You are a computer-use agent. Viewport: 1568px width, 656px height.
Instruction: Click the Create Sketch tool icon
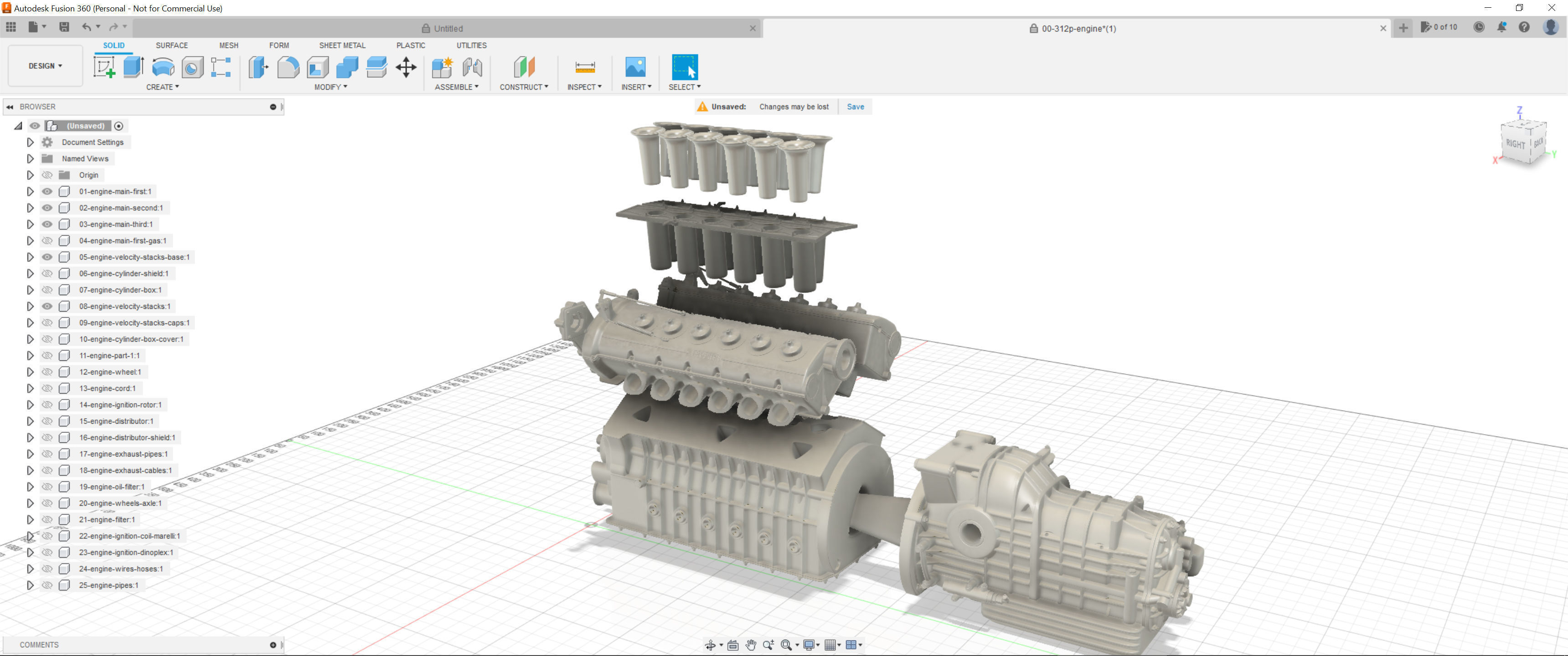point(104,67)
